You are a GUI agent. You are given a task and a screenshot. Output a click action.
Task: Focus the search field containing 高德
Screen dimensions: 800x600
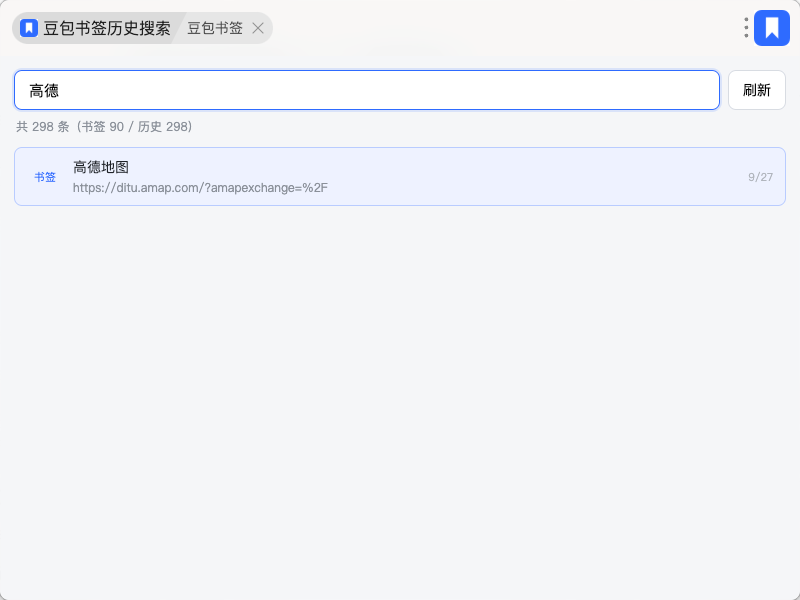367,90
